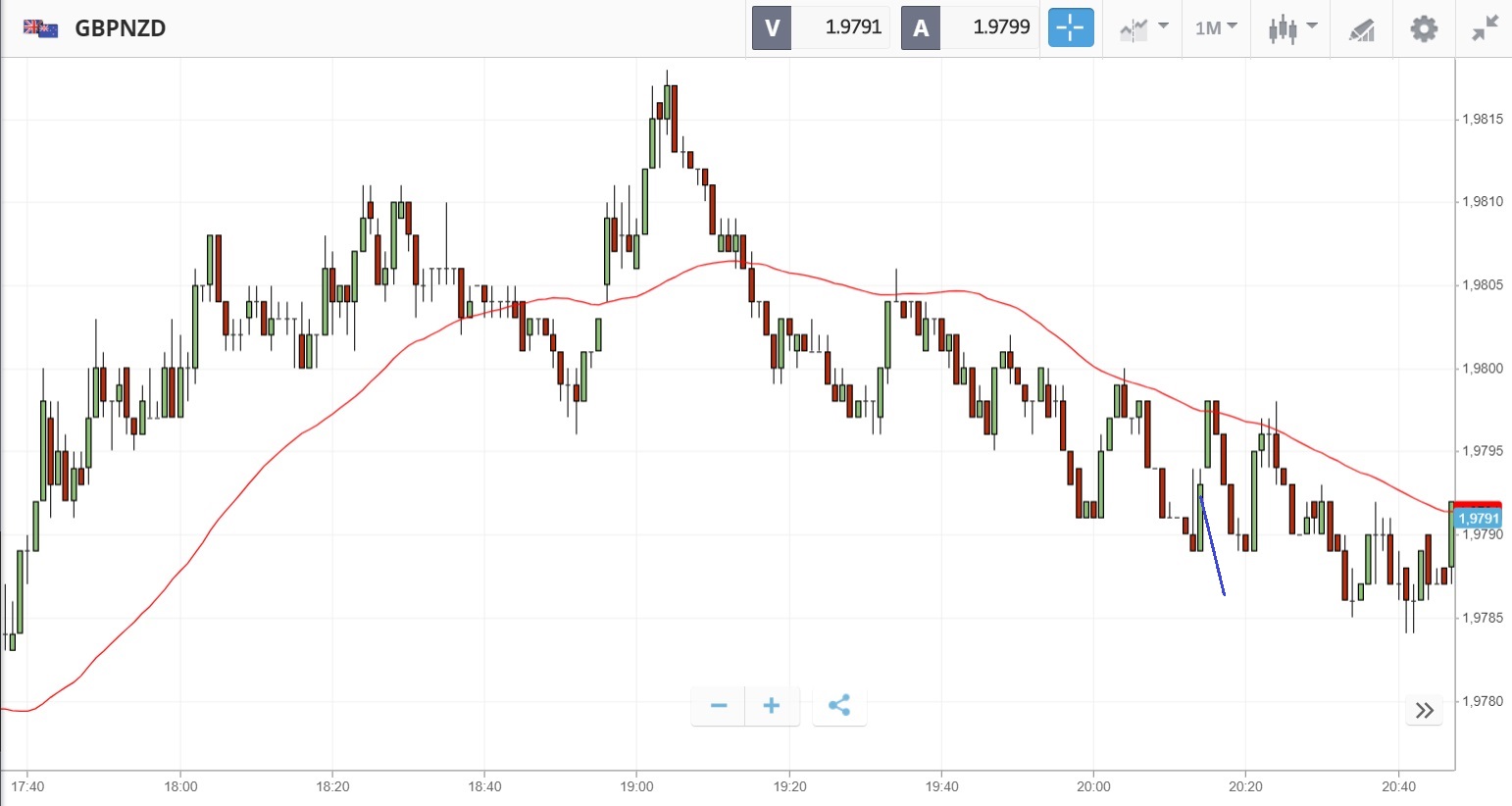Collapse the chart from fullscreen
The image size is (1512, 806).
pos(1486,28)
